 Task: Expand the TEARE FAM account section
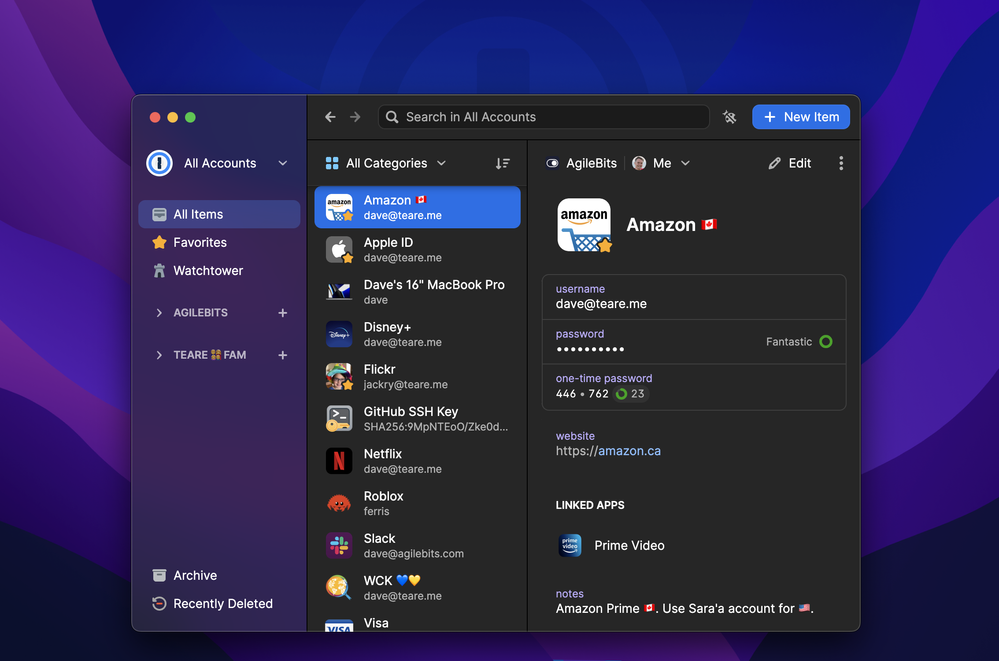pos(159,355)
